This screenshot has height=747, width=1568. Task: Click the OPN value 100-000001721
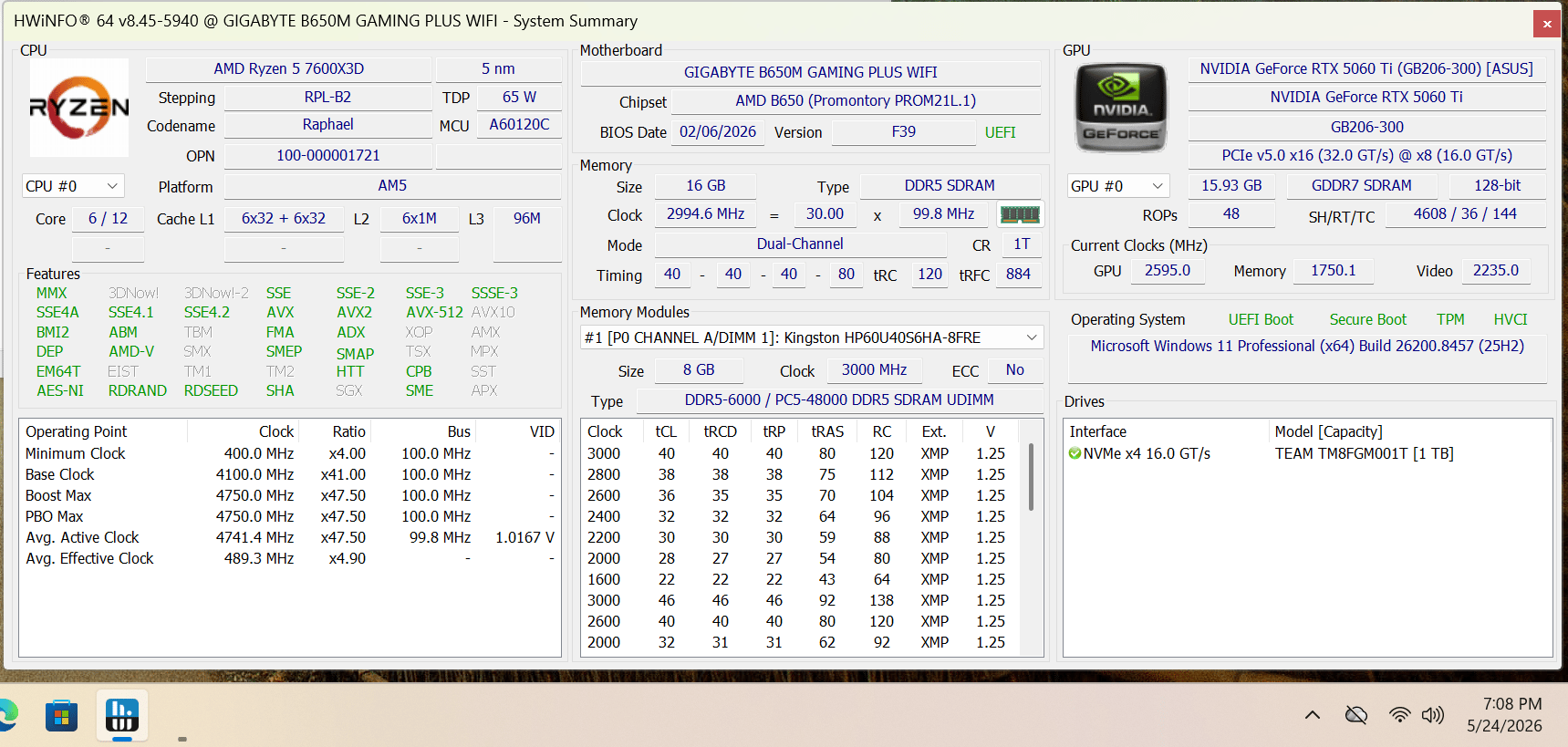[x=327, y=156]
